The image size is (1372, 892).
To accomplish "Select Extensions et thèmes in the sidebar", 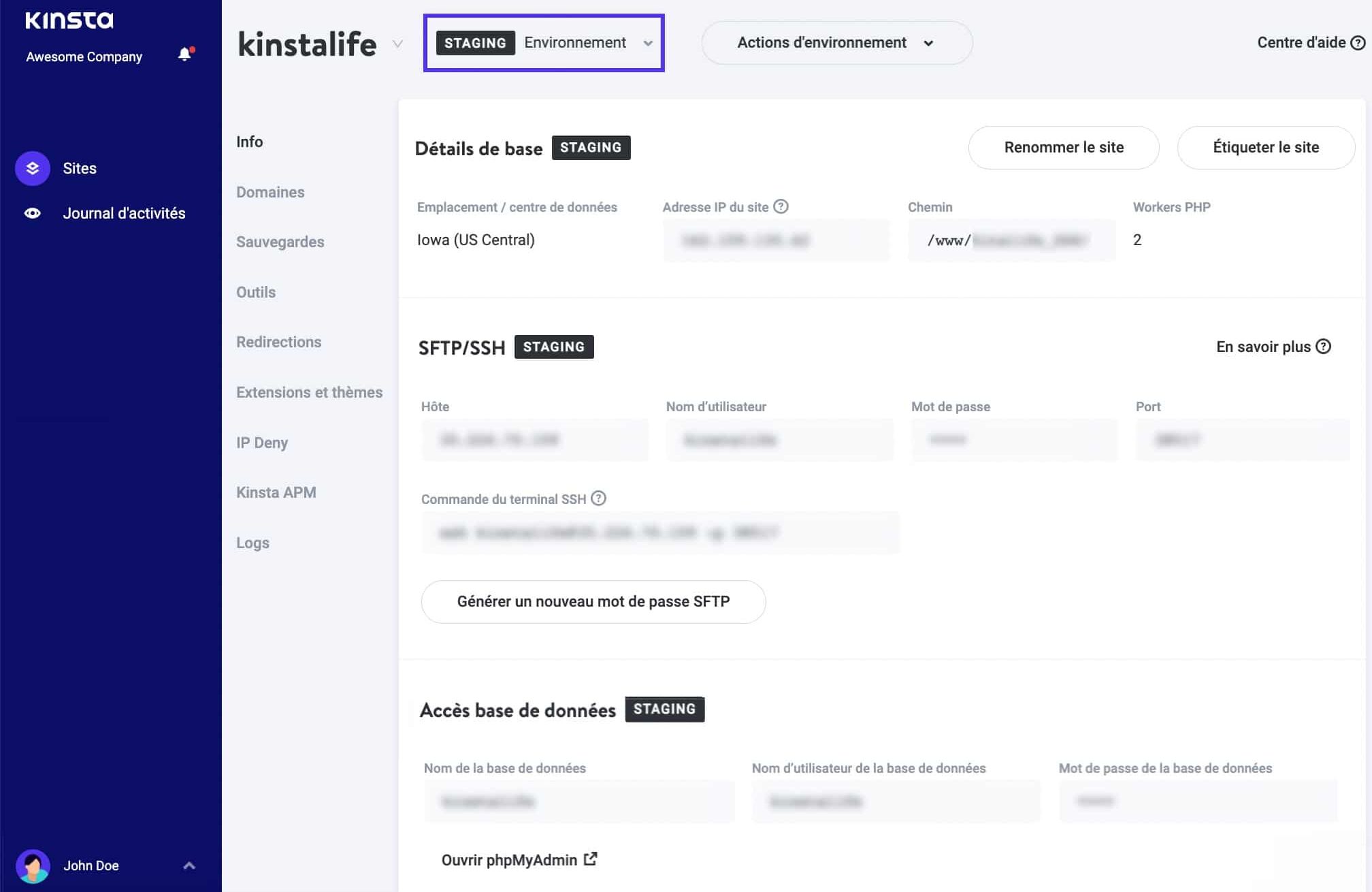I will click(x=310, y=392).
